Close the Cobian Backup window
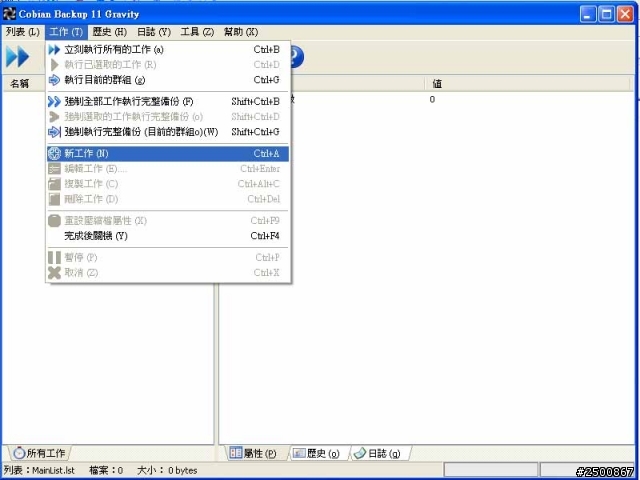This screenshot has height=480, width=640. pyautogui.click(x=625, y=14)
